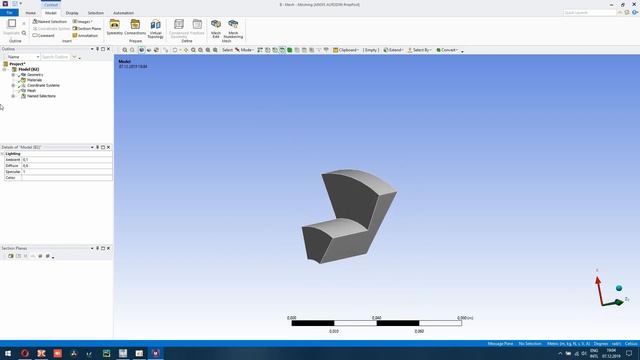Open the Windows notification center
This screenshot has height=360, width=640.
point(629,353)
